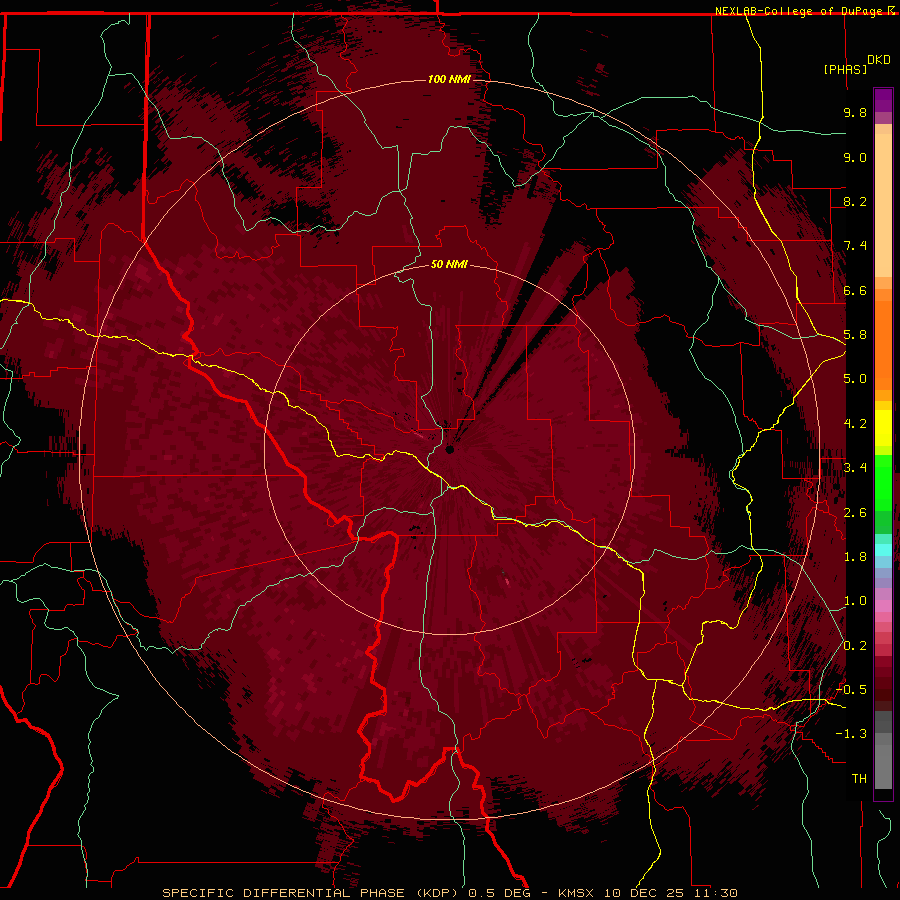
Task: Pick the yellow segment of color bar
Action: tap(883, 428)
